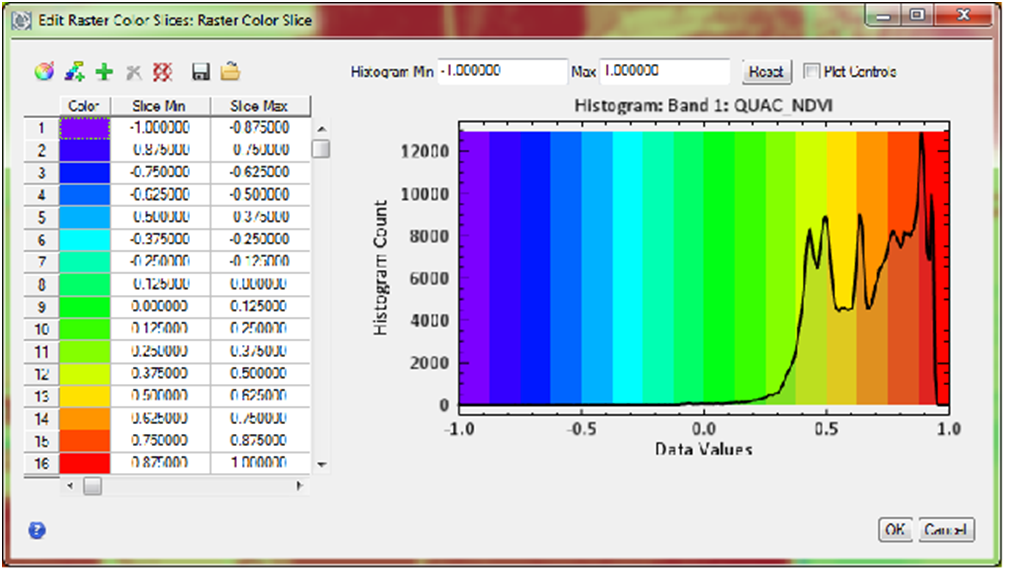Cancel the color slice dialog

(946, 530)
